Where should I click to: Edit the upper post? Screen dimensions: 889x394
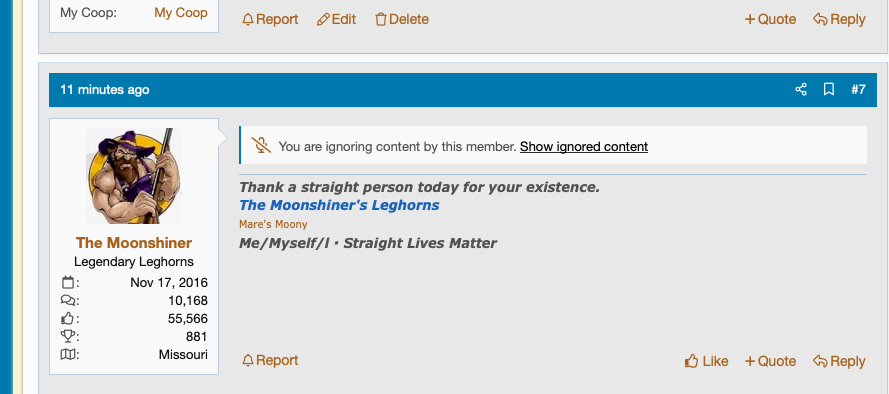(336, 19)
